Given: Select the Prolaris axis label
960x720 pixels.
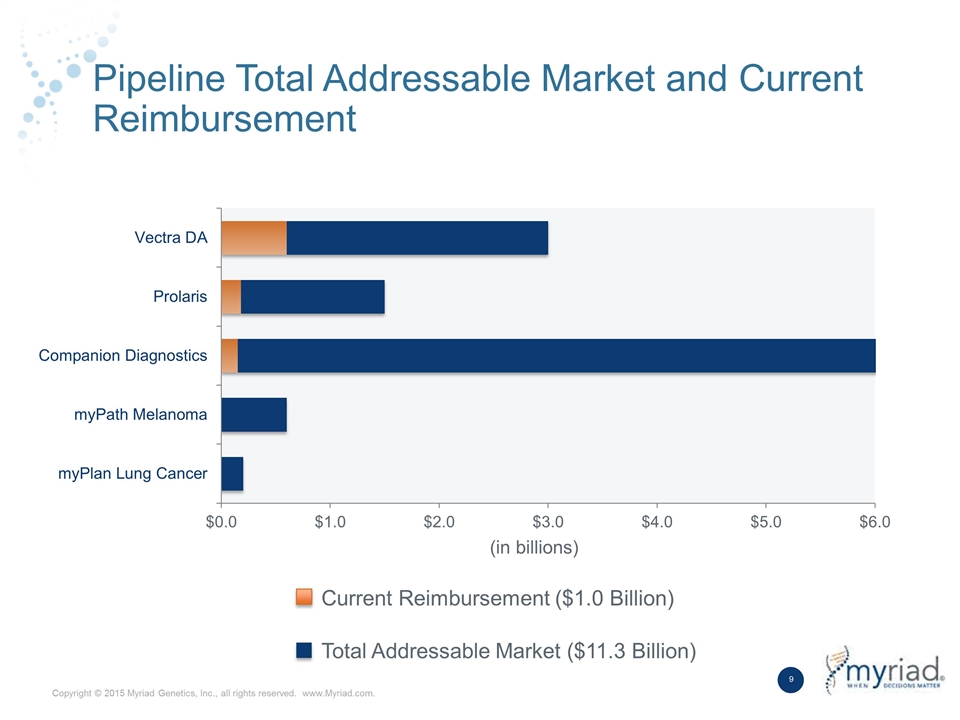Looking at the screenshot, I should coord(180,296).
